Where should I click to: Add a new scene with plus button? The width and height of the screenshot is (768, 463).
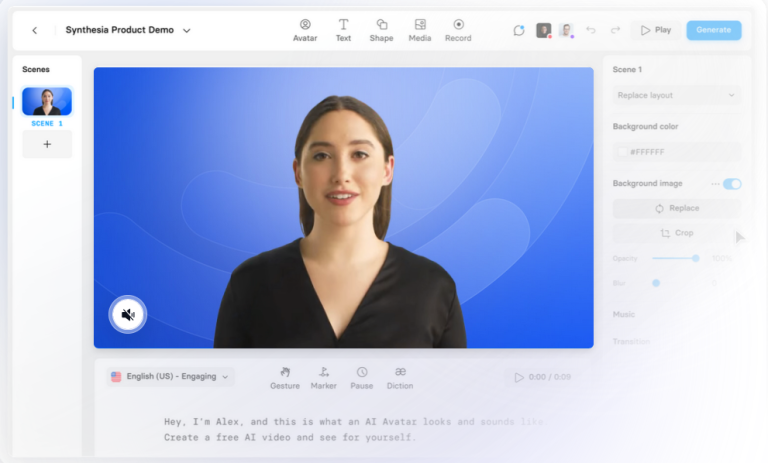click(x=47, y=144)
